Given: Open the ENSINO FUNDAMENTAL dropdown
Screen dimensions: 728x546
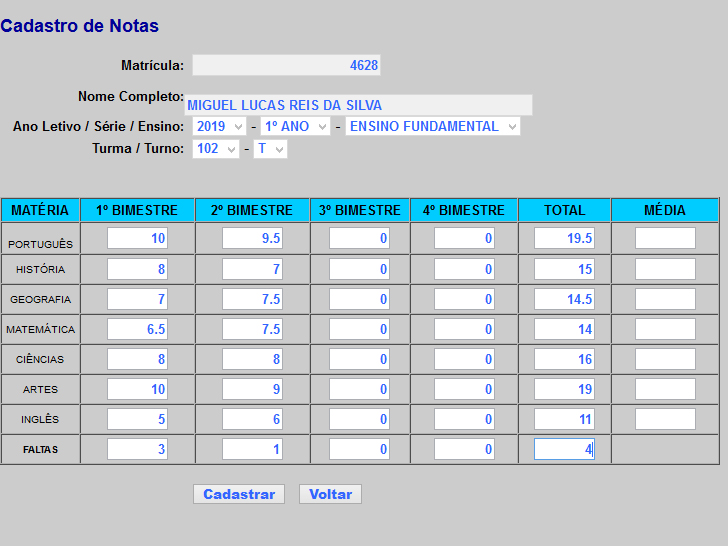Looking at the screenshot, I should pyautogui.click(x=432, y=127).
